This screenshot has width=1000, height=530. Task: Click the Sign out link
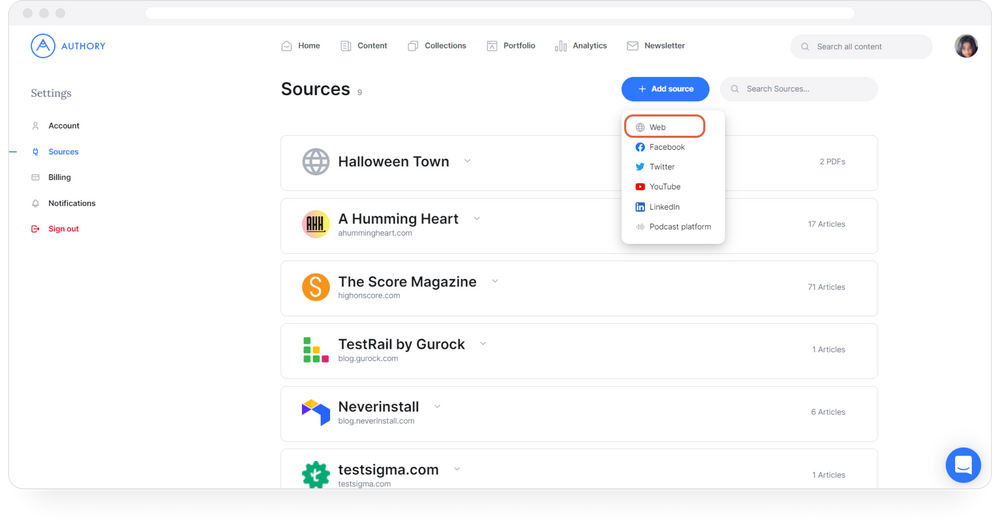(63, 229)
